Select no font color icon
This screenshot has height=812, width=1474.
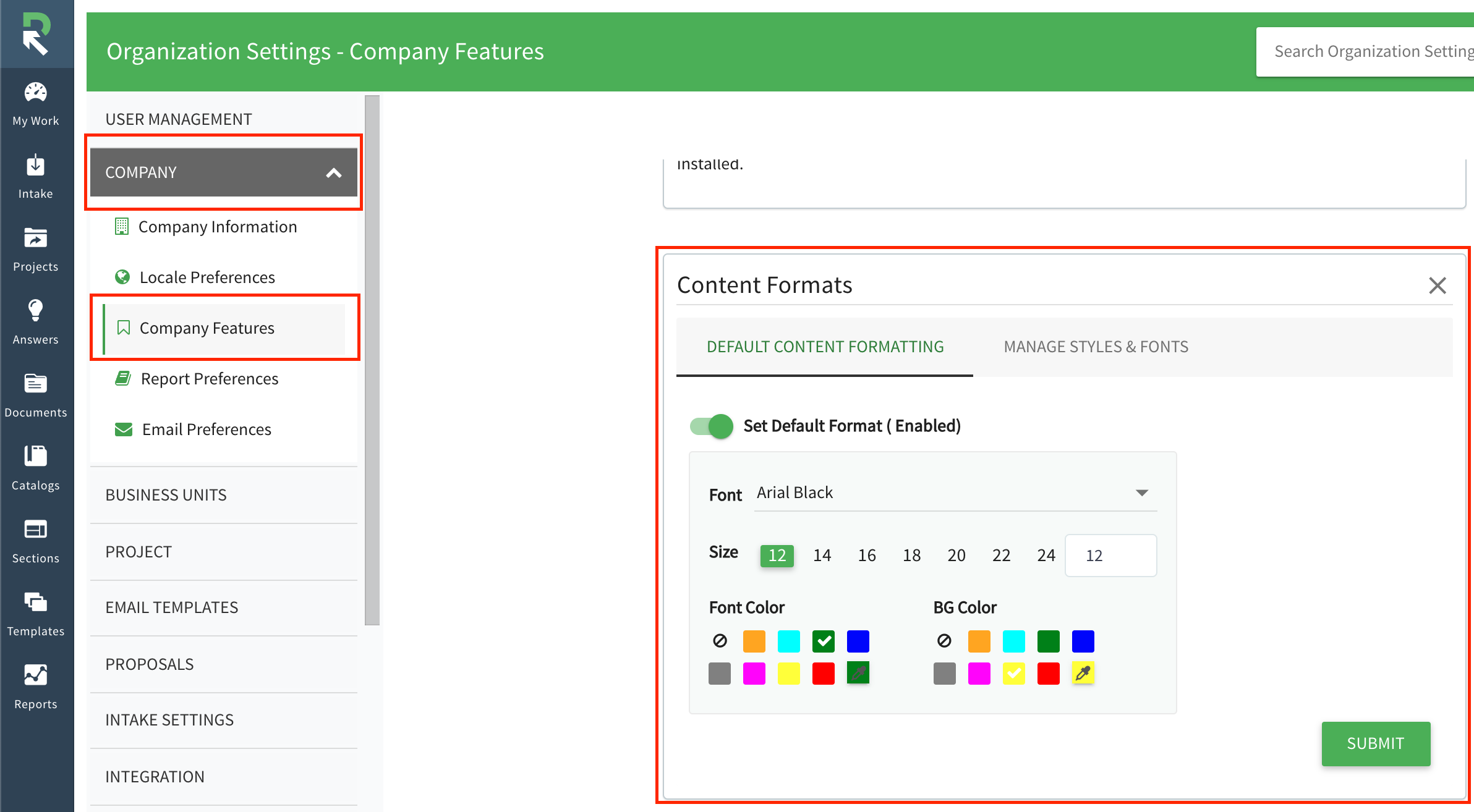coord(720,641)
